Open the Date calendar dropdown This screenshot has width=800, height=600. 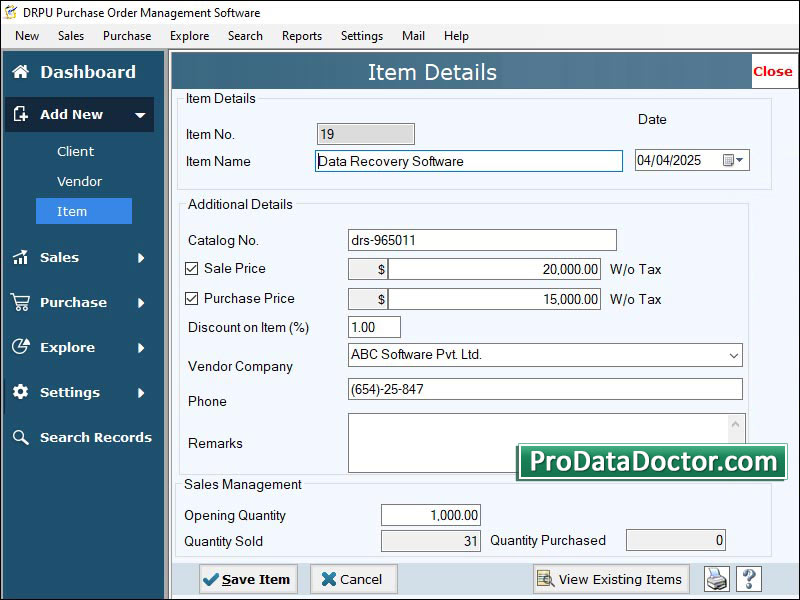(737, 159)
